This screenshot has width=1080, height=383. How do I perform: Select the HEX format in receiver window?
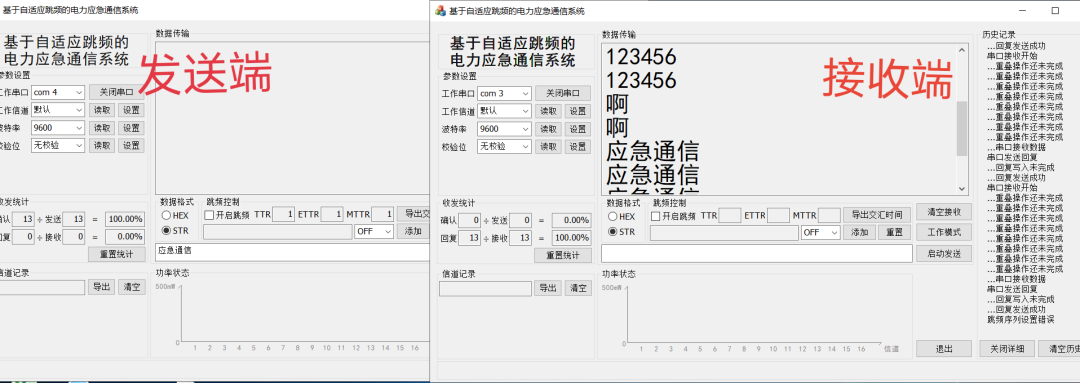pos(613,216)
